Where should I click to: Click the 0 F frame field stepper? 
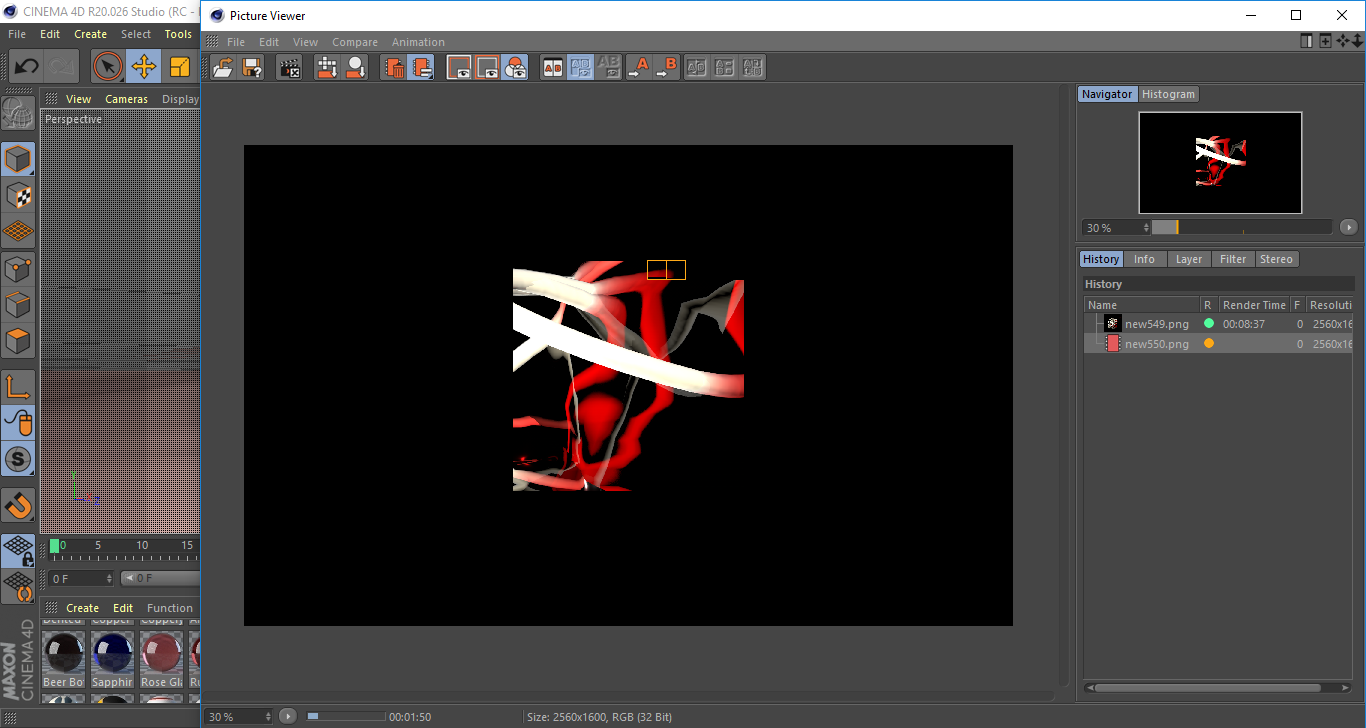click(109, 579)
